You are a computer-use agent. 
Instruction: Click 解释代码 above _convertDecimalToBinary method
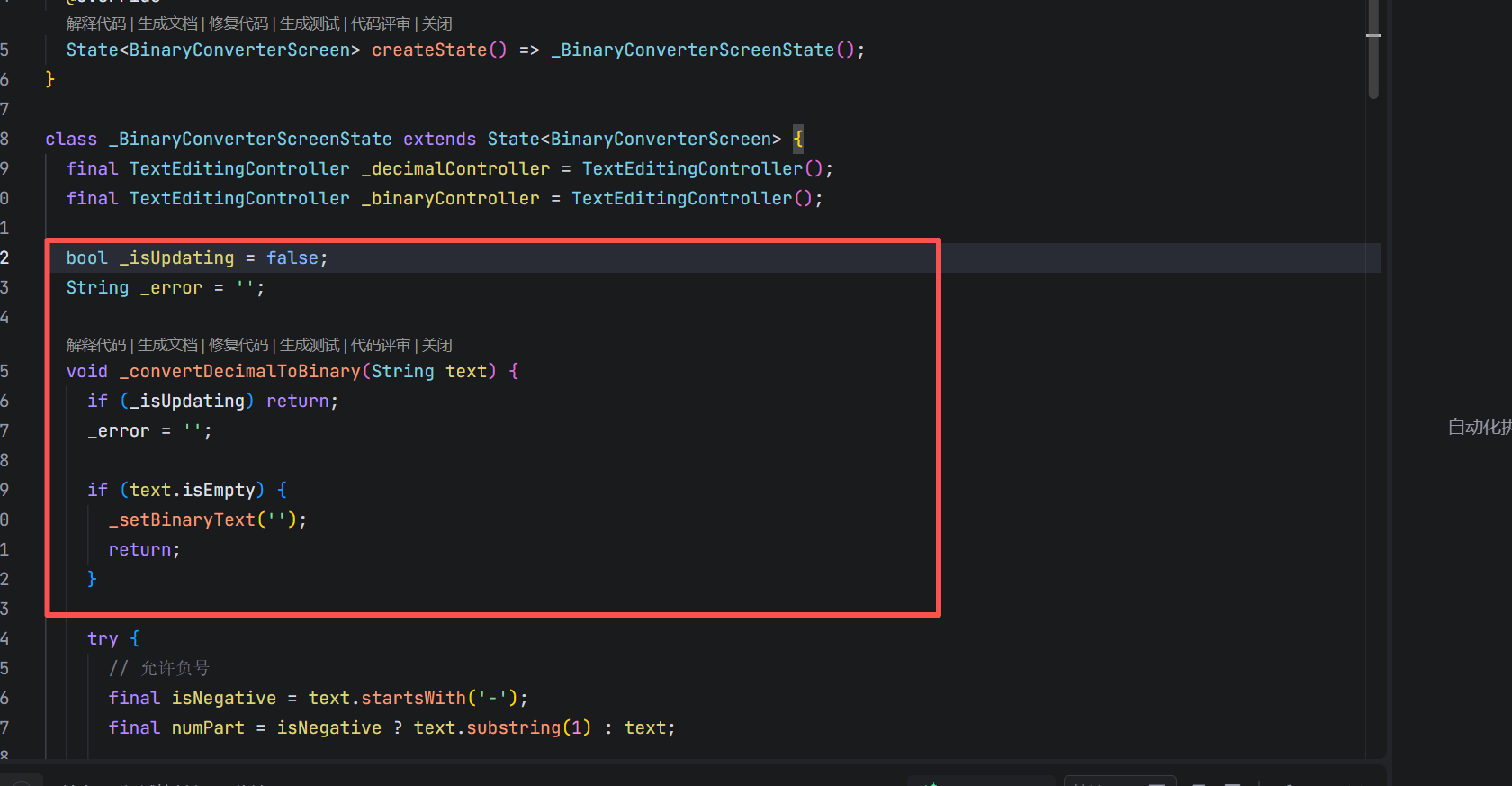[x=96, y=345]
